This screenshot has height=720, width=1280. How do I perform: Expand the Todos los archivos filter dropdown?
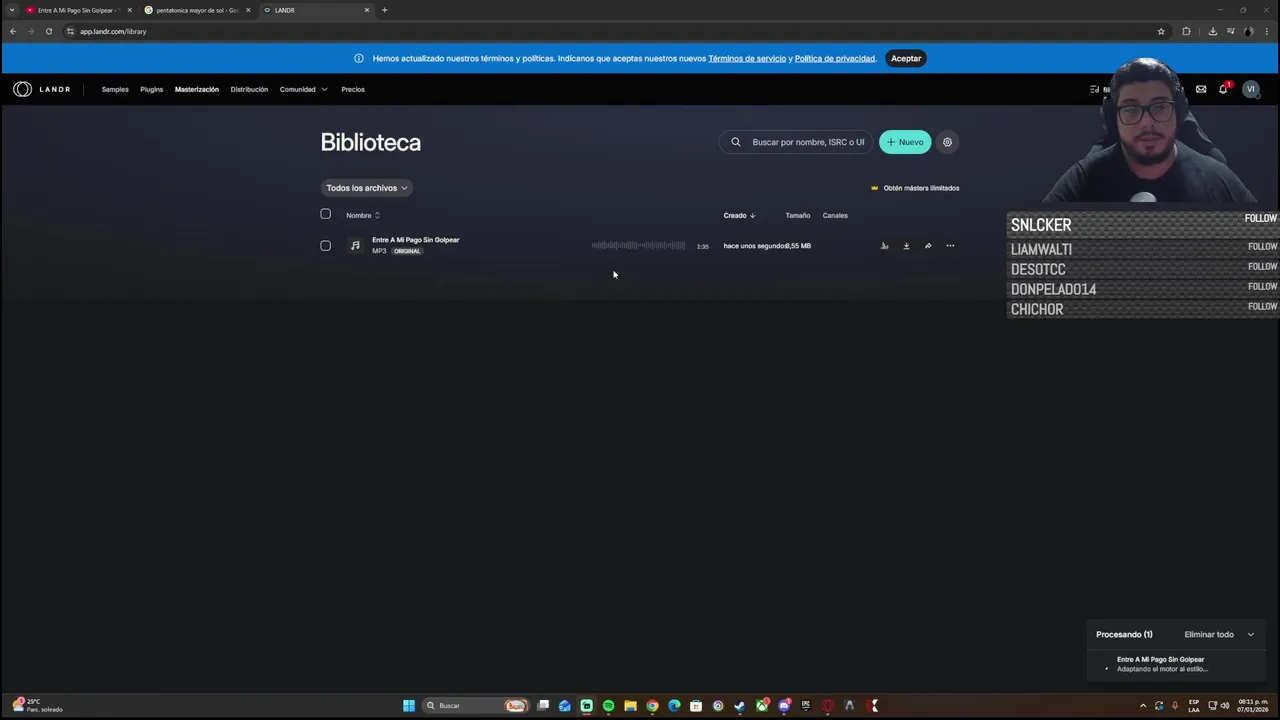tap(367, 188)
